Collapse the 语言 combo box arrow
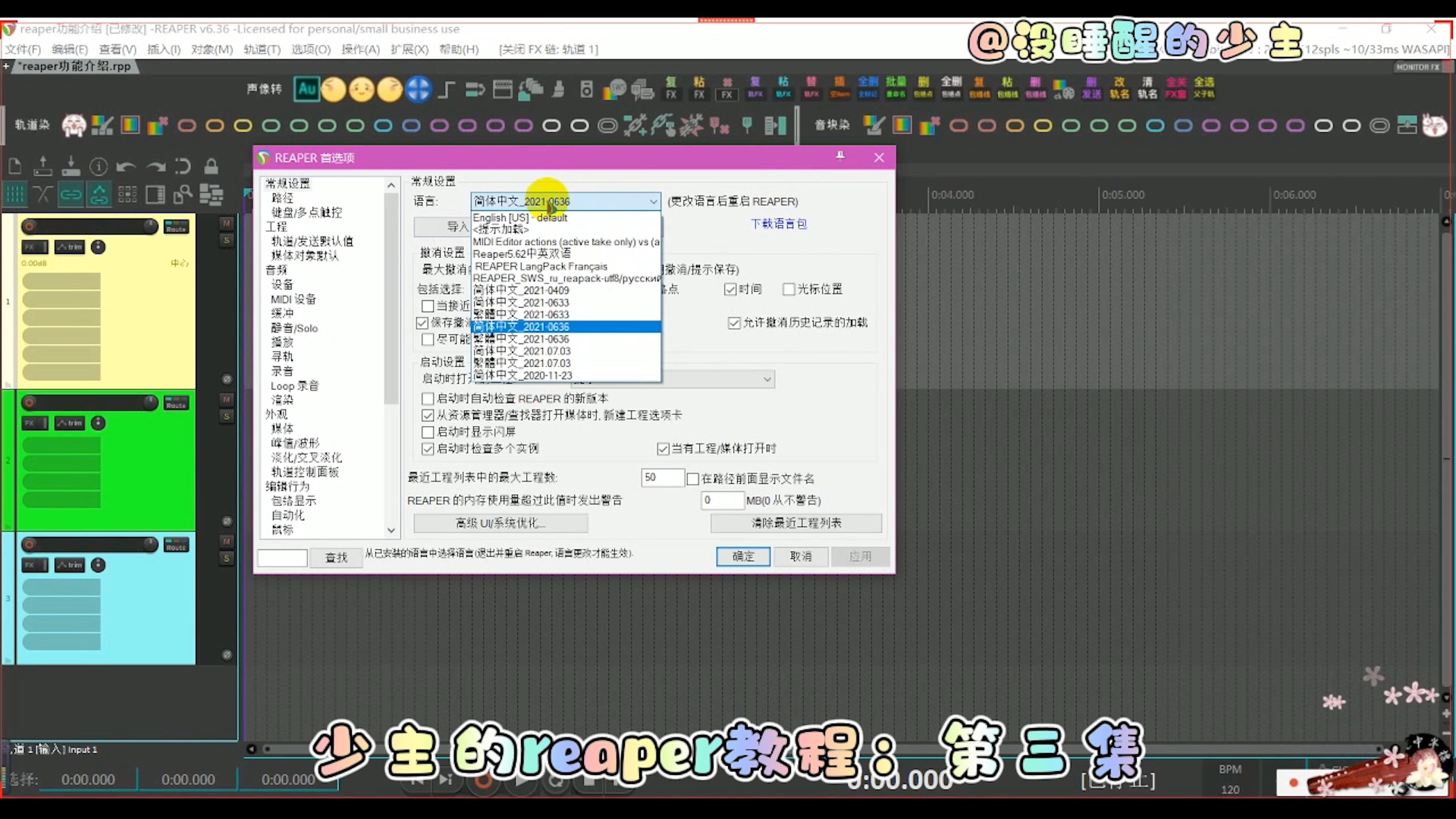Viewport: 1456px width, 819px height. coord(653,202)
